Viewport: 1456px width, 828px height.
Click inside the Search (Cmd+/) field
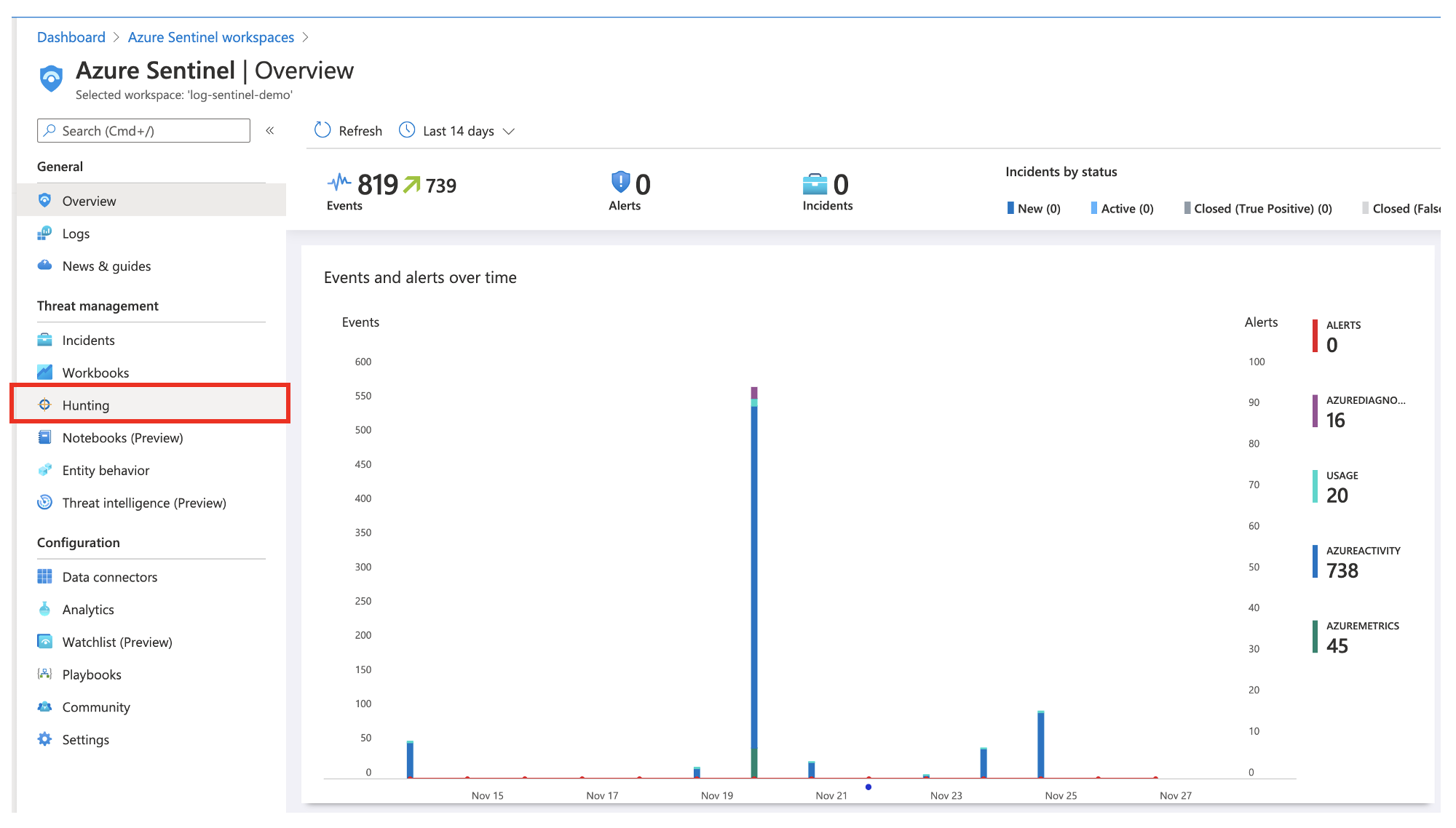(143, 130)
